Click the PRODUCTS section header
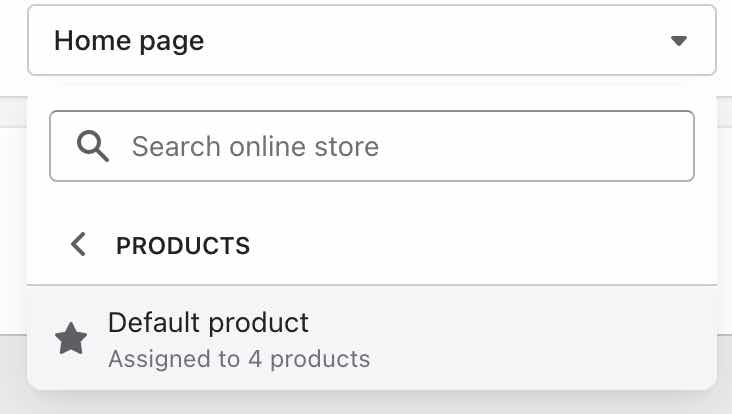Screen dimensions: 732x414 (183, 245)
